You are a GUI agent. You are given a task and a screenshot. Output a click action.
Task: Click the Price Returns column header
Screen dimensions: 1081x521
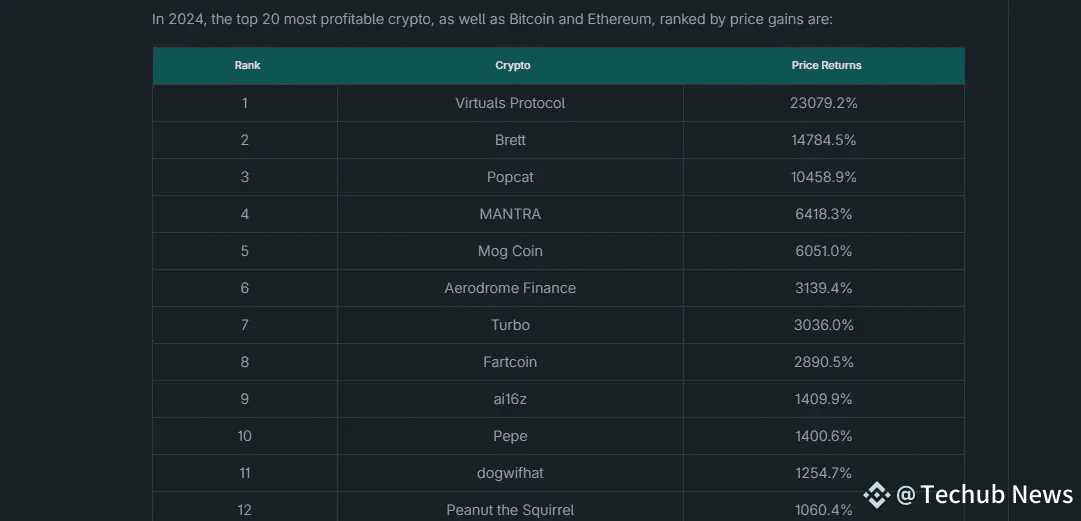tap(826, 65)
